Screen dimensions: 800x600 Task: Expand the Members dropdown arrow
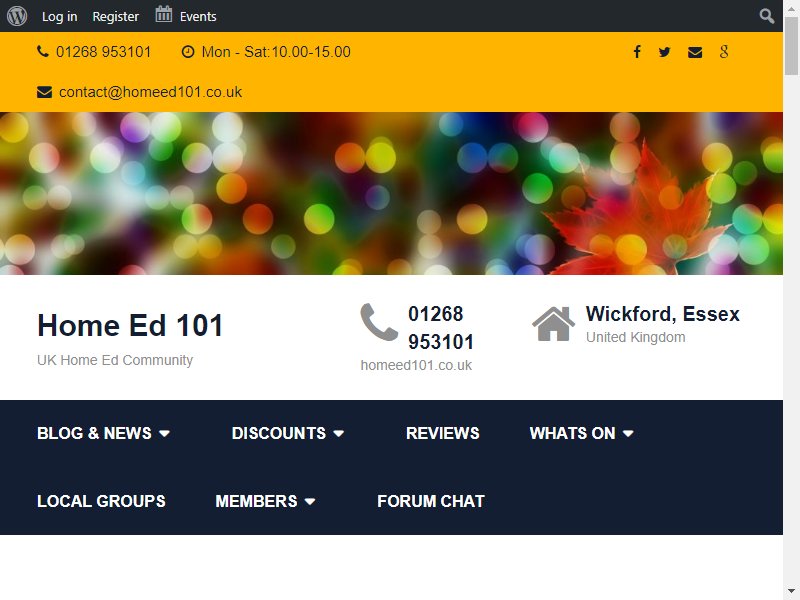(310, 502)
